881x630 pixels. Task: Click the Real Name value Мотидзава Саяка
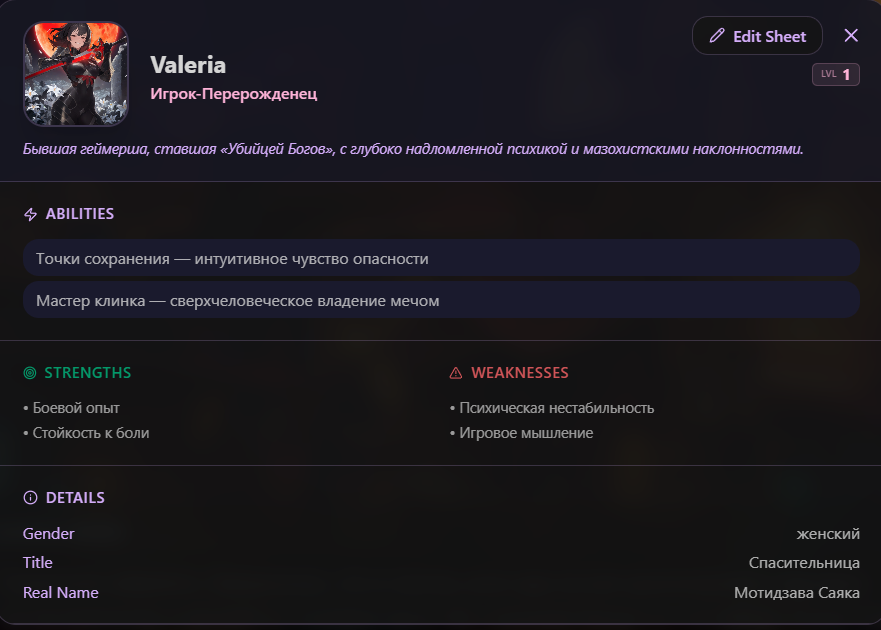(x=797, y=592)
